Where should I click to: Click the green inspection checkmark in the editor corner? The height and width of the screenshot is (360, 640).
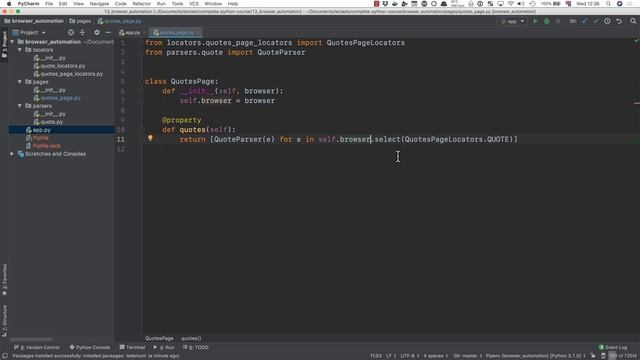point(636,40)
